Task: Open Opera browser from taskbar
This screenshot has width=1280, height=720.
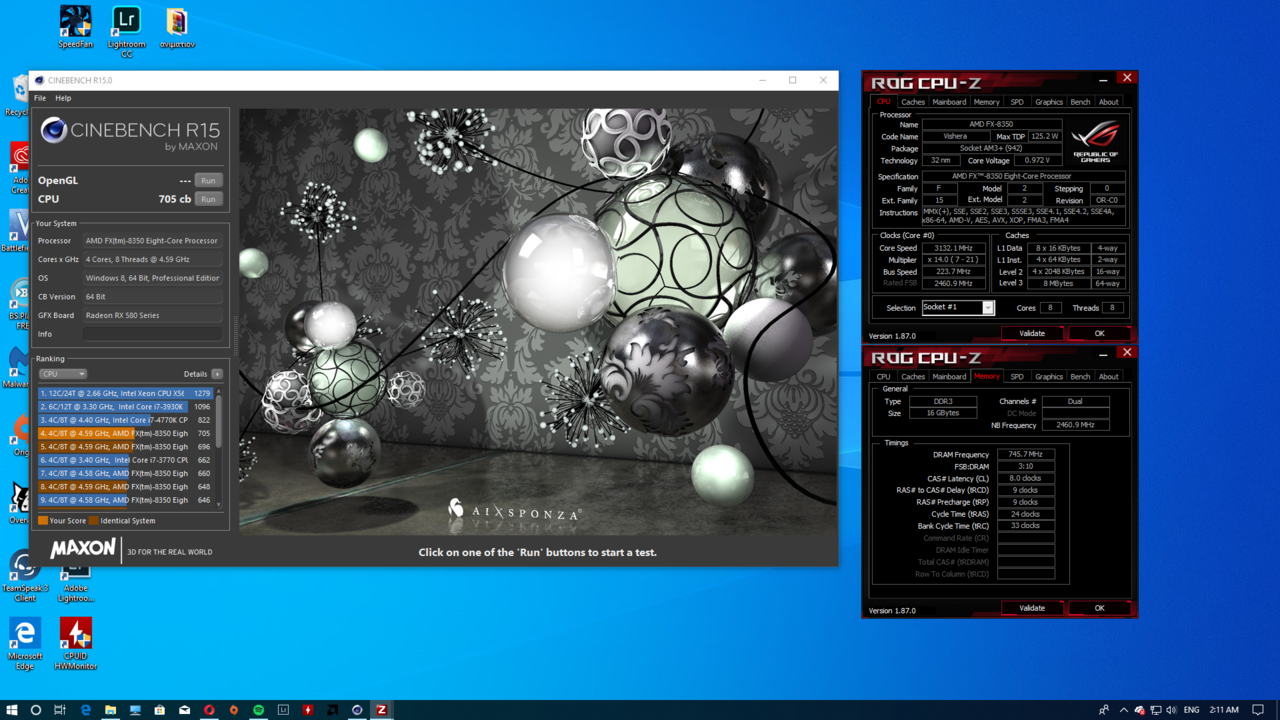Action: tap(209, 710)
